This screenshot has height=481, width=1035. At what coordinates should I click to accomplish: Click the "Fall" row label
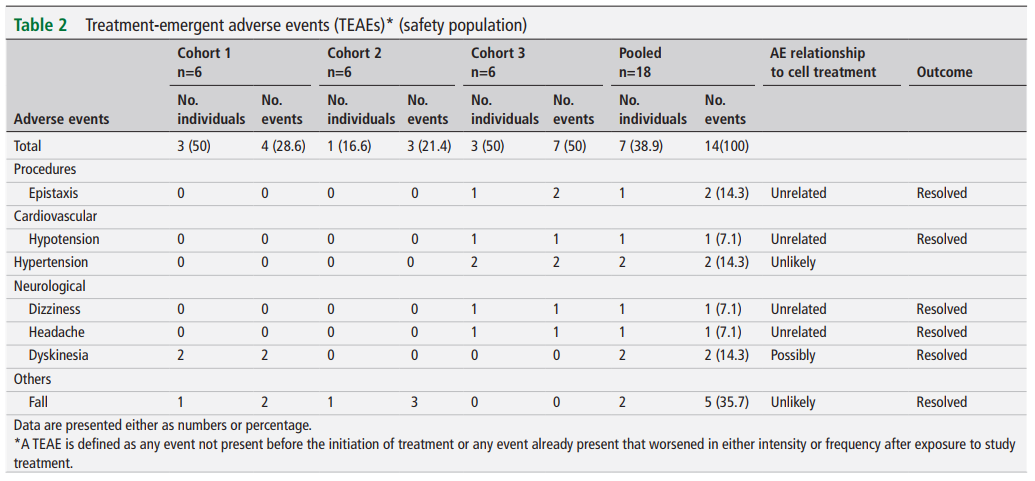pos(40,402)
